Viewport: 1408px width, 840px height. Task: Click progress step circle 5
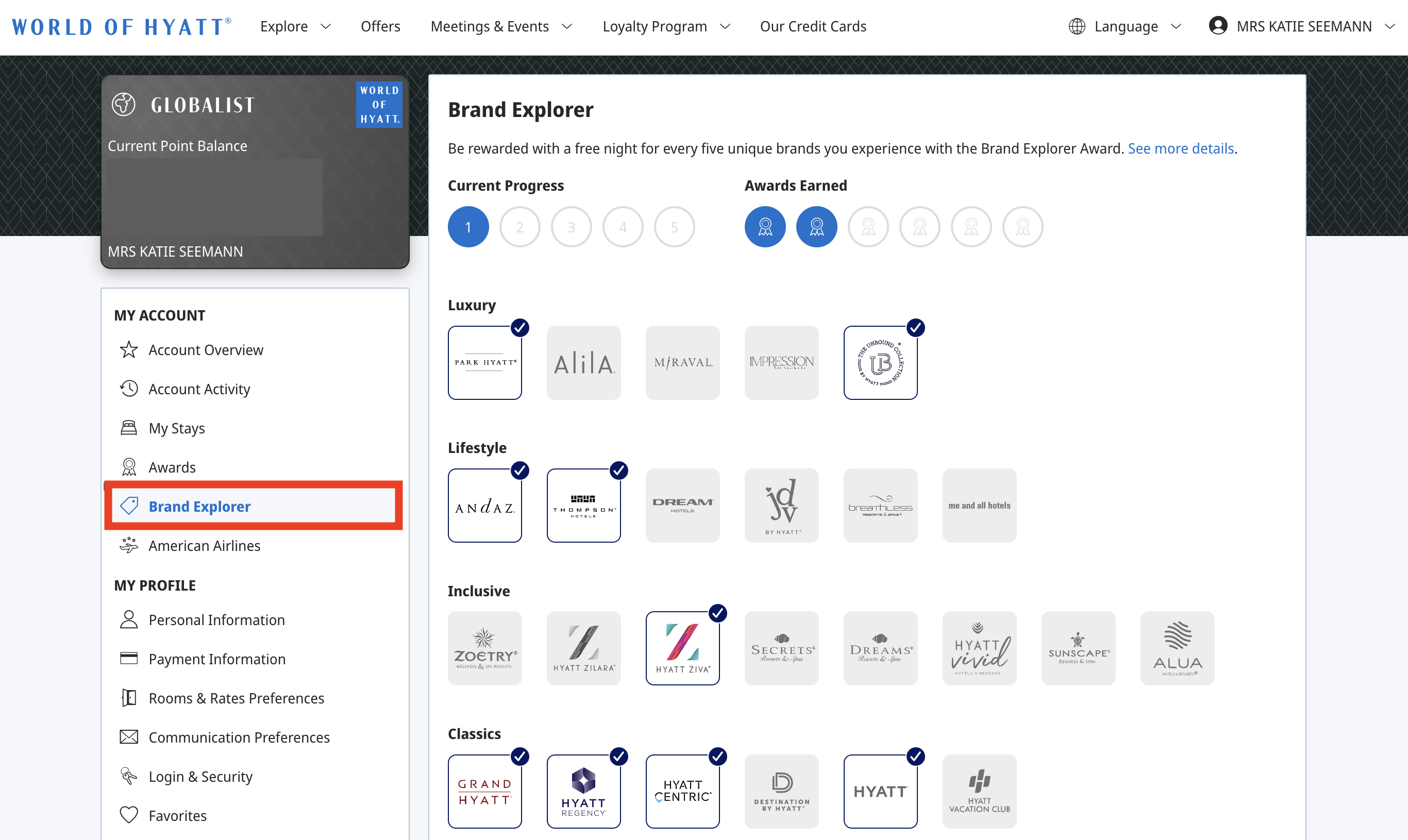674,227
